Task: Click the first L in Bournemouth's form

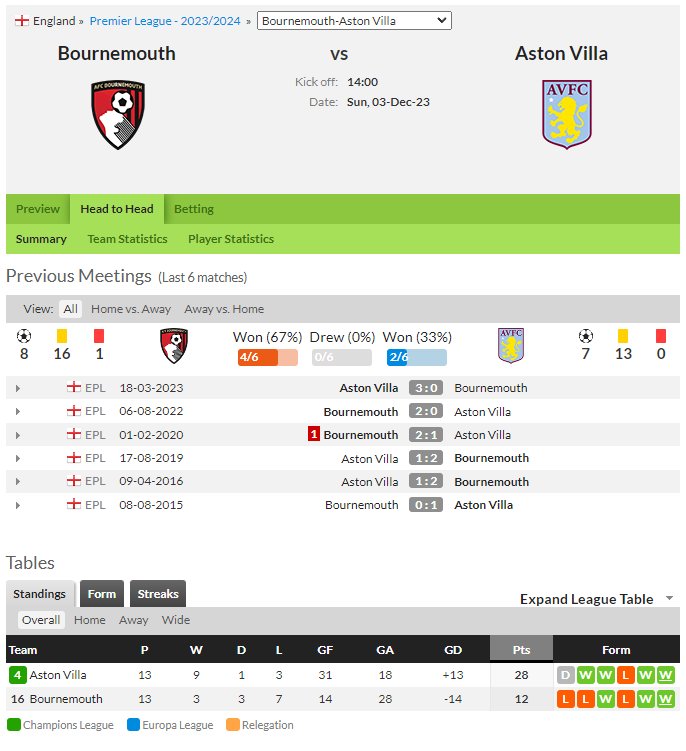Action: pos(565,699)
